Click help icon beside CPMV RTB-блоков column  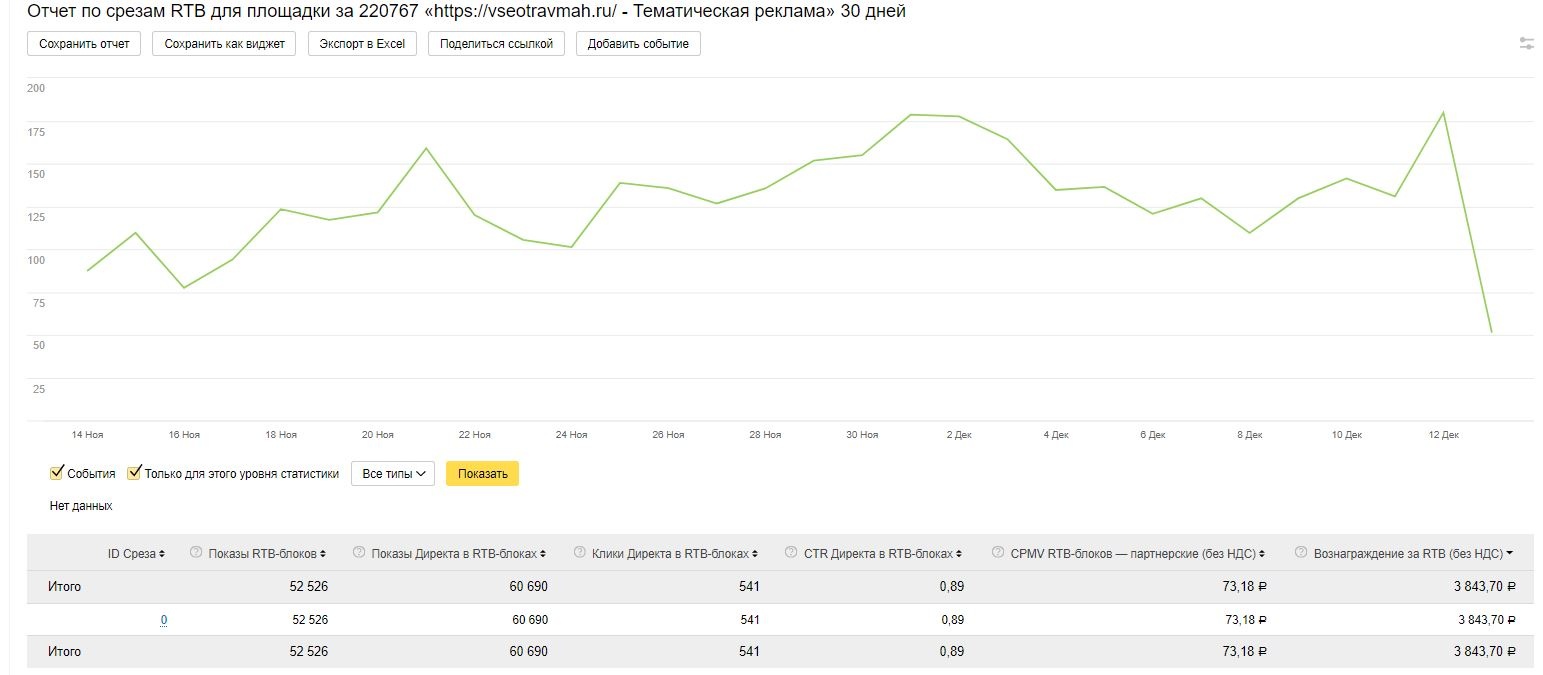coord(999,553)
